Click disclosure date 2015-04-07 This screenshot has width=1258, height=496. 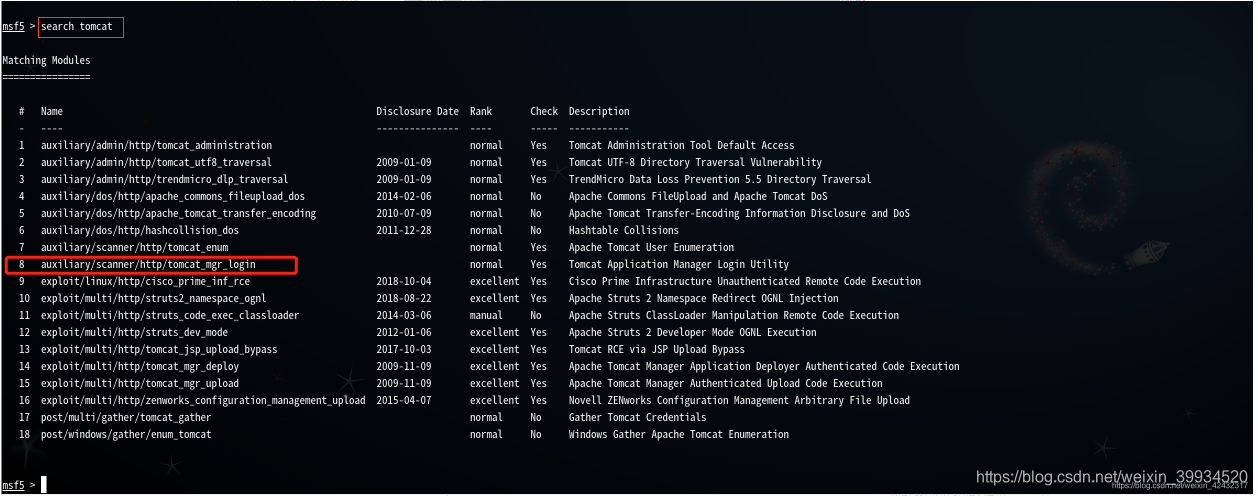[x=404, y=400]
